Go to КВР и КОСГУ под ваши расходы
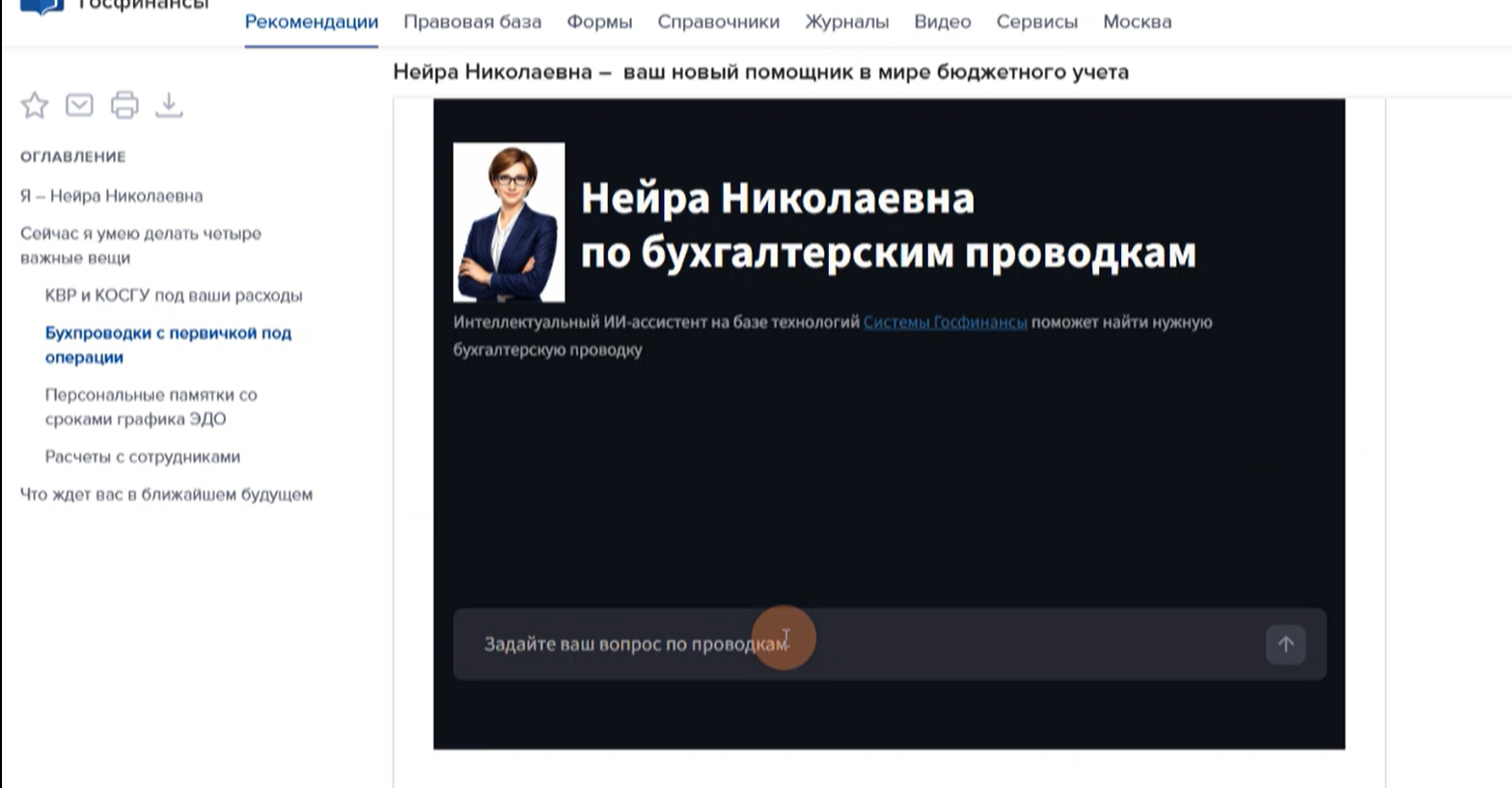The width and height of the screenshot is (1512, 788). tap(174, 295)
